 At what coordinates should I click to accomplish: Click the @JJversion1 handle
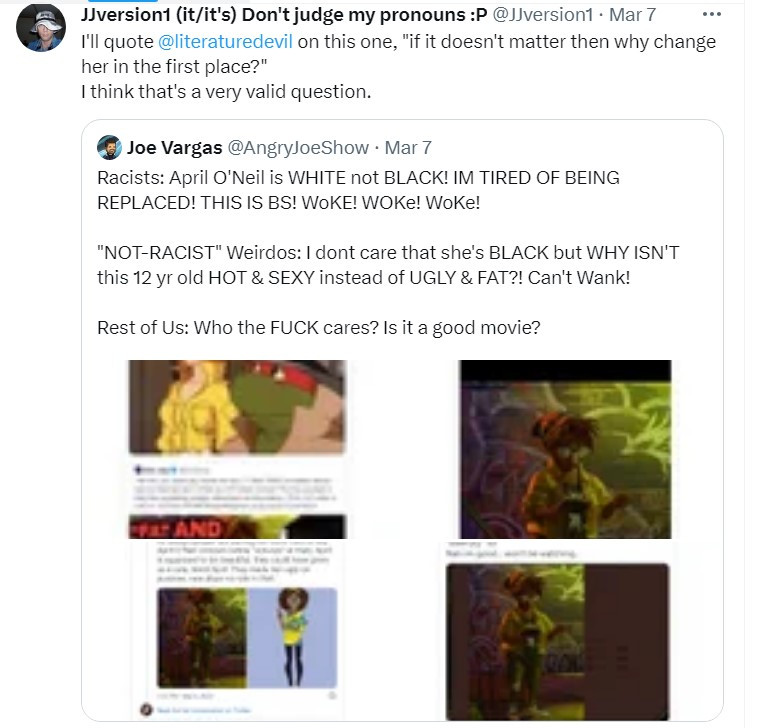[542, 15]
